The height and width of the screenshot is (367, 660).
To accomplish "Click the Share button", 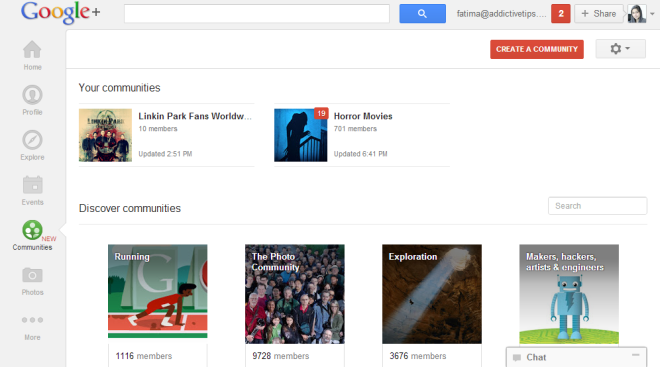I will click(599, 13).
